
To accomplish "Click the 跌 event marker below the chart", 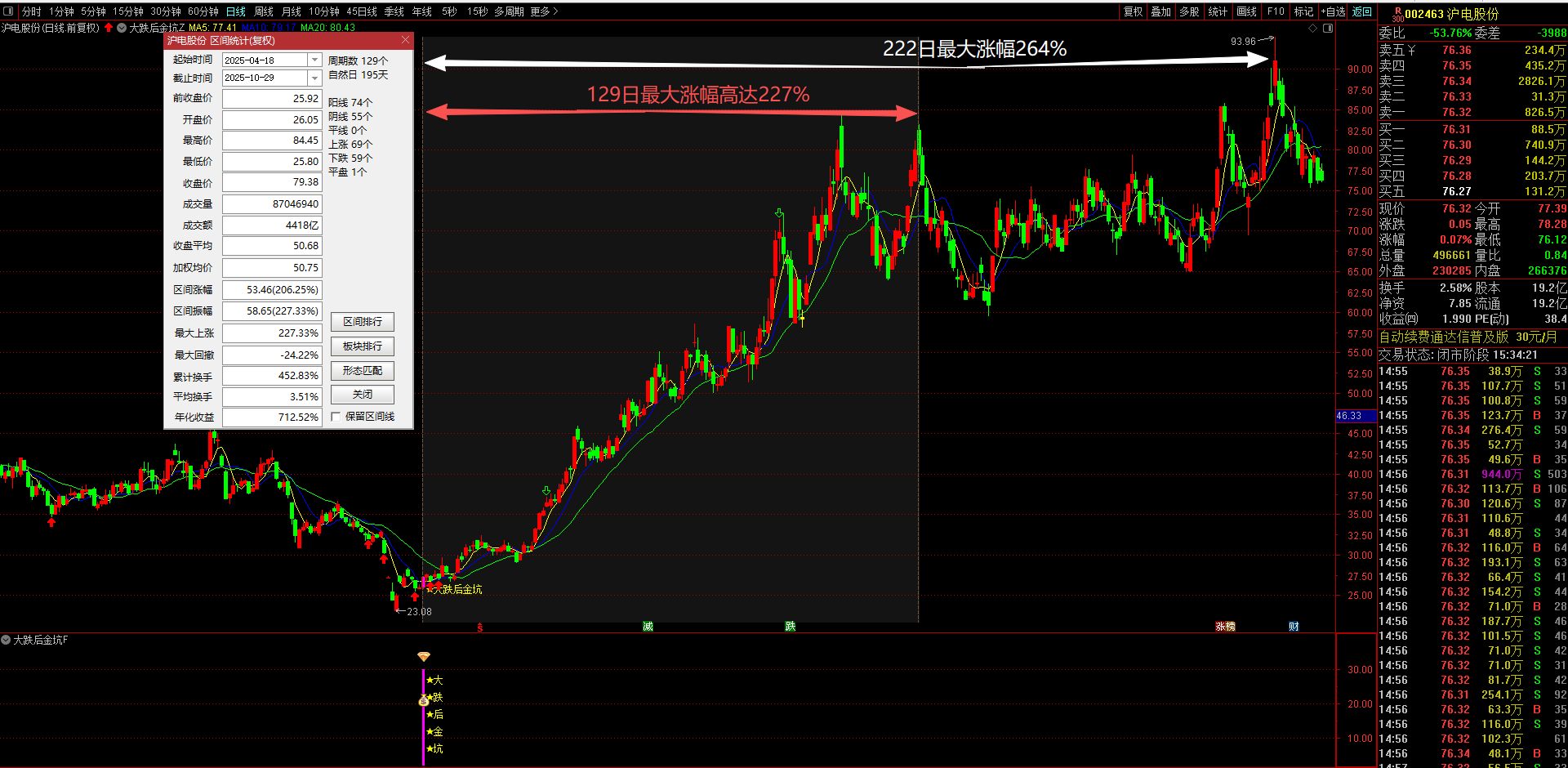I will [790, 627].
